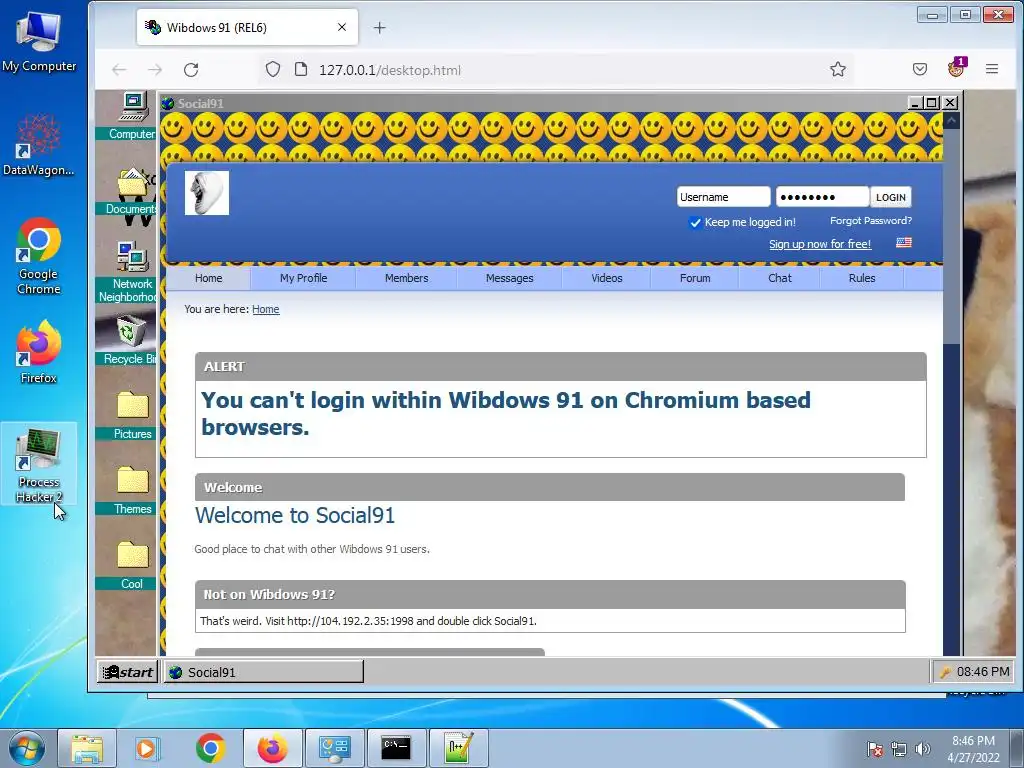Open a new Firefox tab with plus
The height and width of the screenshot is (768, 1024).
[x=379, y=27]
